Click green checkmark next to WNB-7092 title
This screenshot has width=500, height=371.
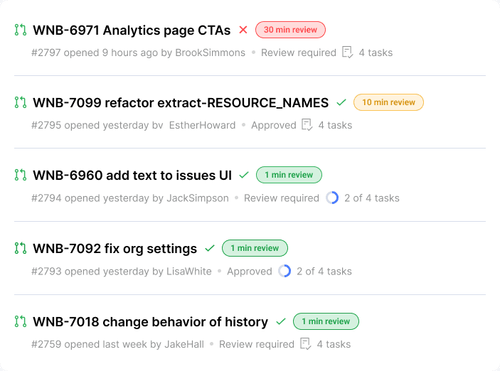[210, 248]
